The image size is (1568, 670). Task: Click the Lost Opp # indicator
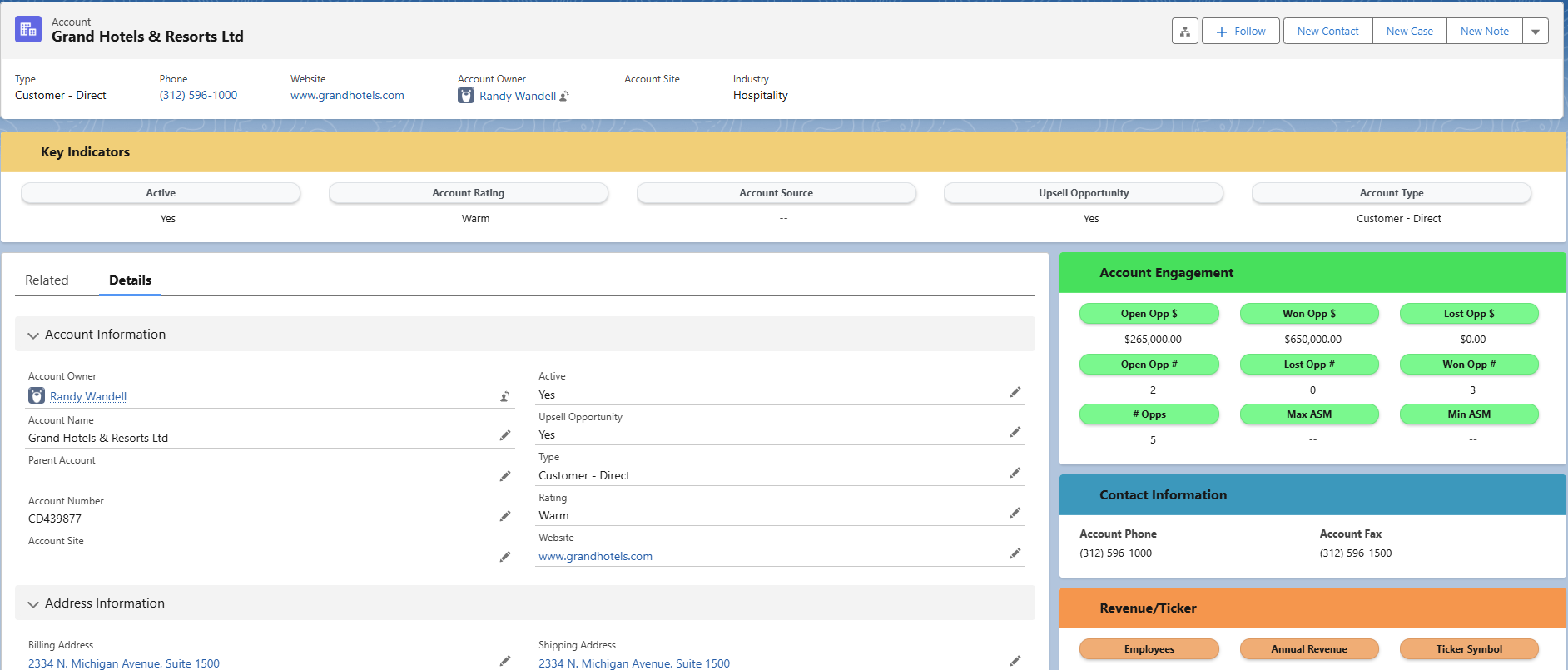pos(1309,365)
